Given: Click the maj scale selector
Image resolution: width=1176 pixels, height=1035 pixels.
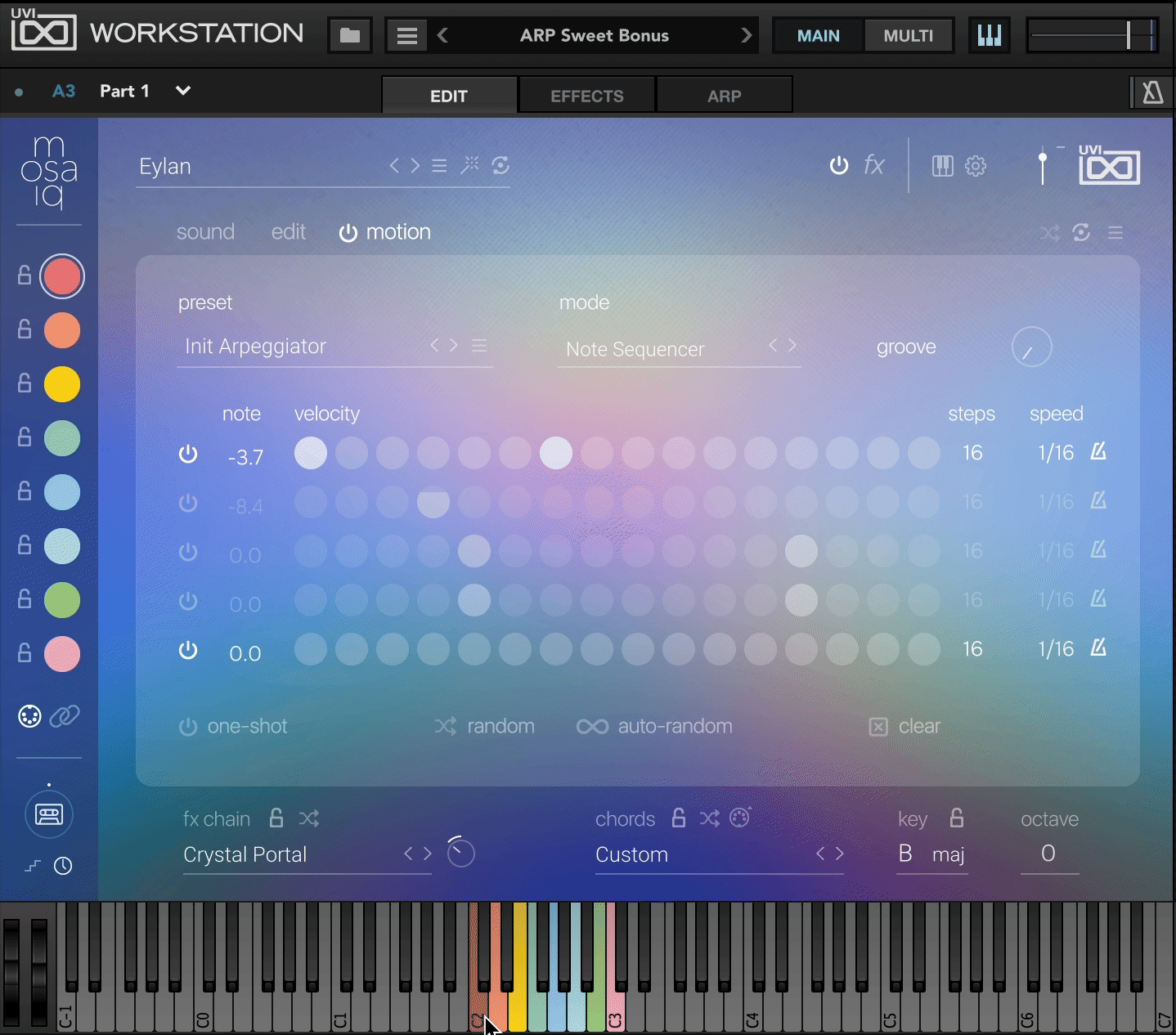Looking at the screenshot, I should [949, 854].
